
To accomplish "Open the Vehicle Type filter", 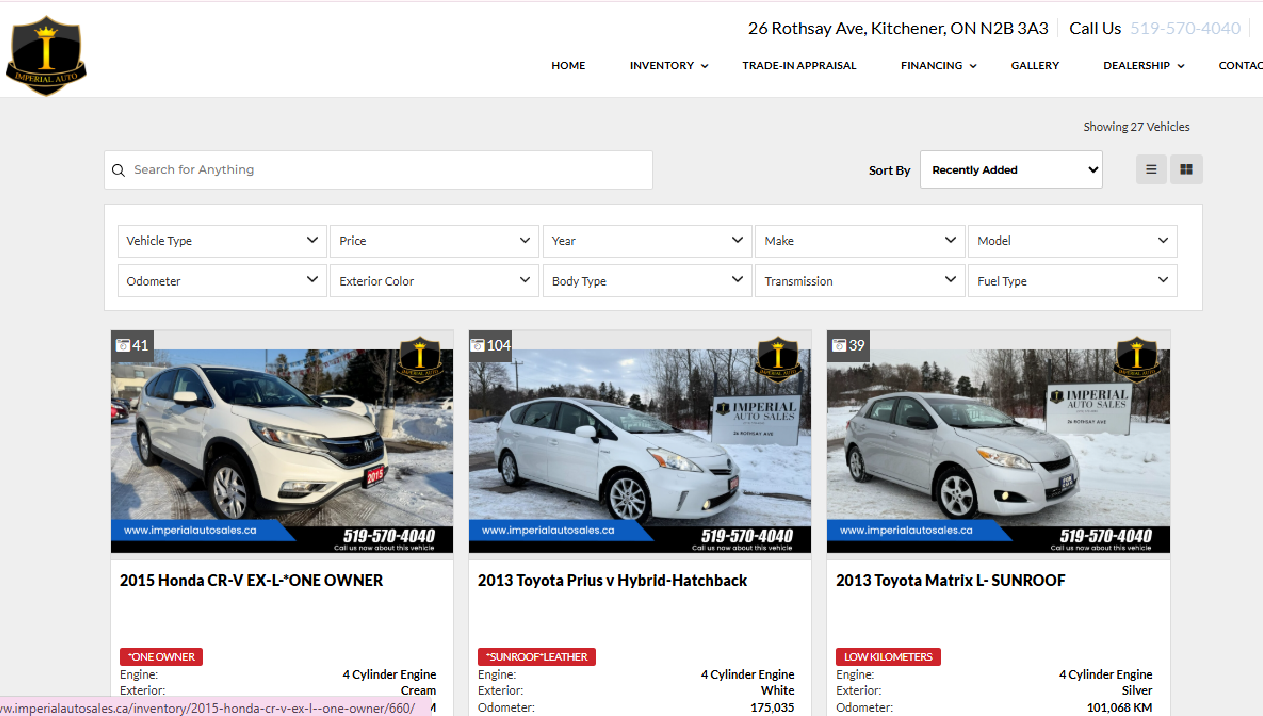I will tap(222, 241).
